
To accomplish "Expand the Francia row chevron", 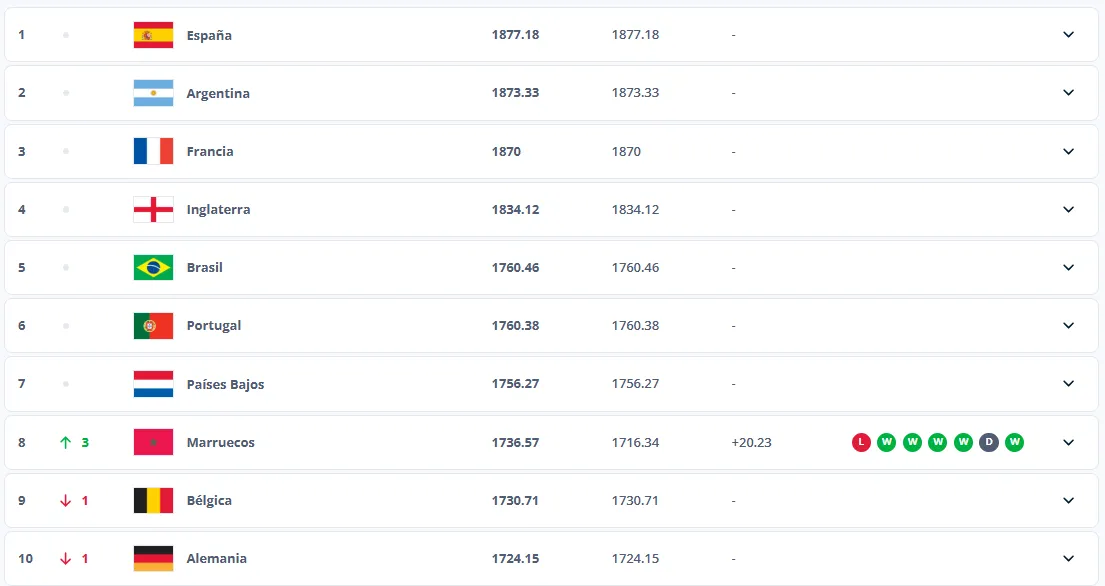I will pos(1068,151).
